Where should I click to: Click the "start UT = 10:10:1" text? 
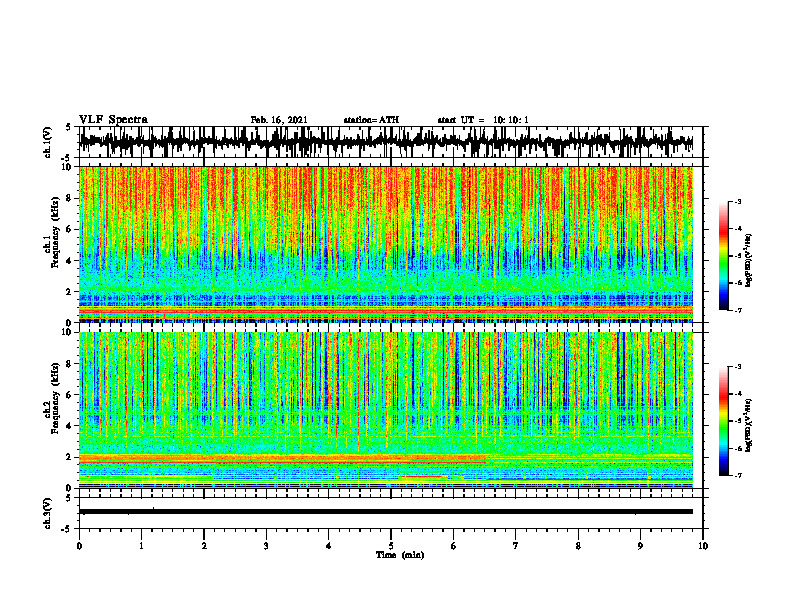(483, 120)
